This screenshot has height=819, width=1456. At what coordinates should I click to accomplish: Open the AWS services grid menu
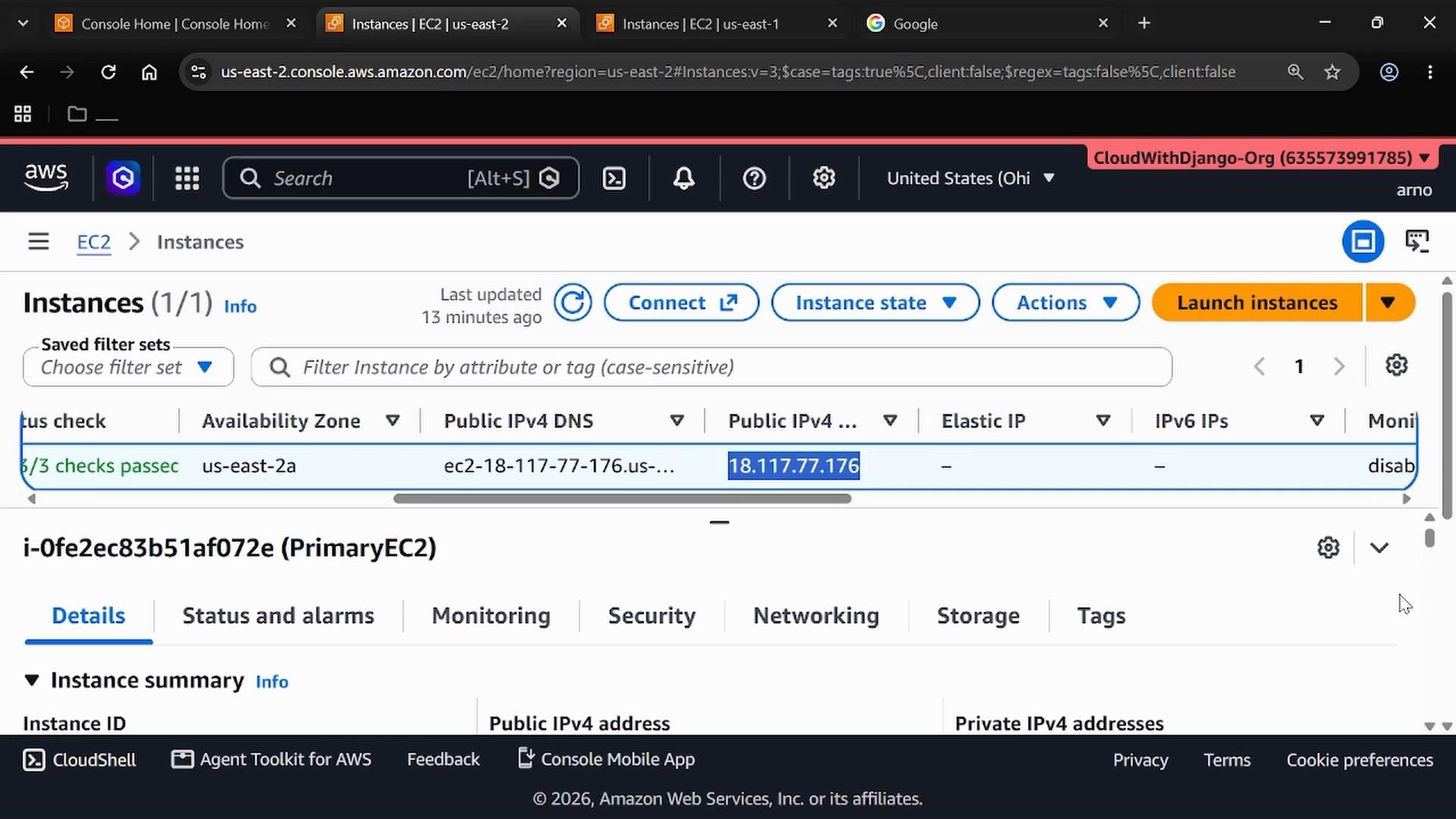(x=187, y=178)
